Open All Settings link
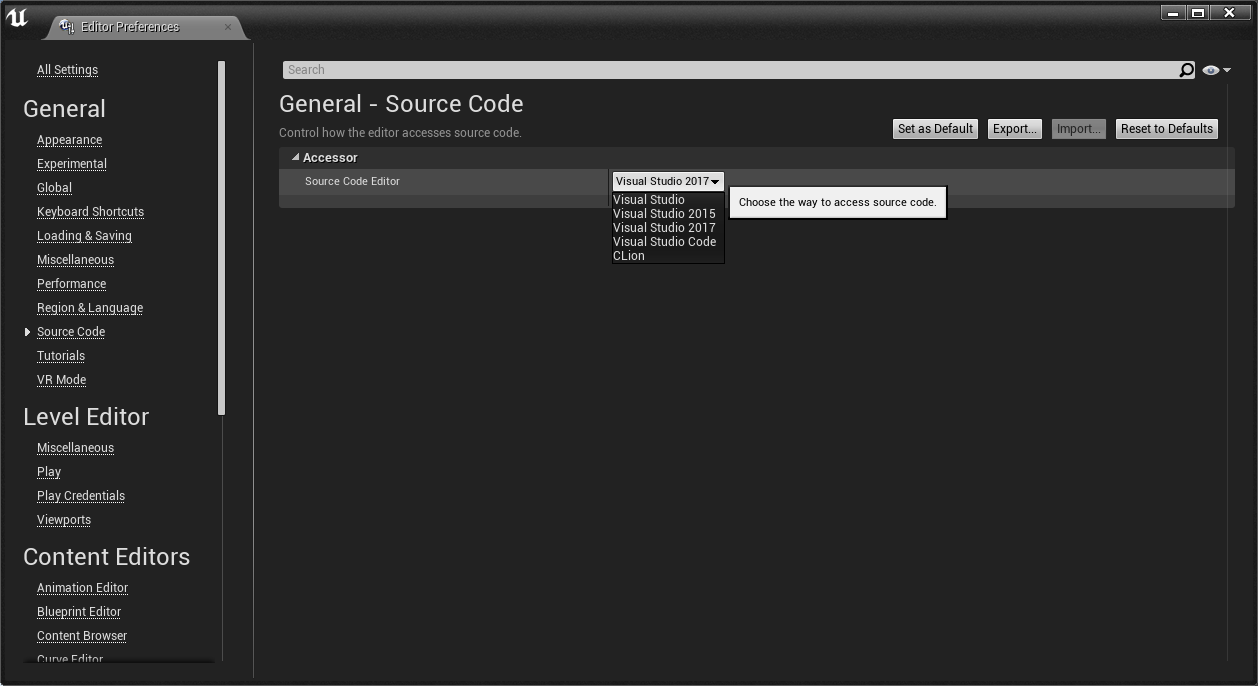Viewport: 1258px width, 686px height. click(67, 70)
